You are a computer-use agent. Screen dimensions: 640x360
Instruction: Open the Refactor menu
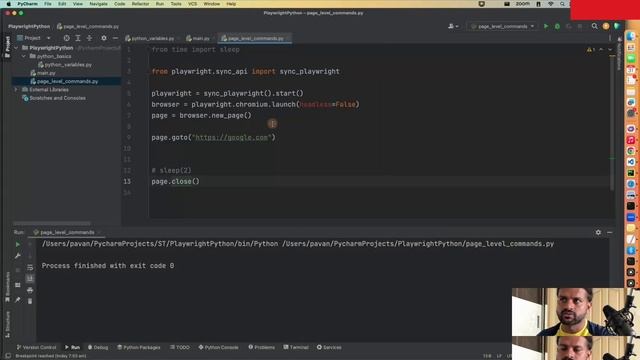(x=140, y=4)
